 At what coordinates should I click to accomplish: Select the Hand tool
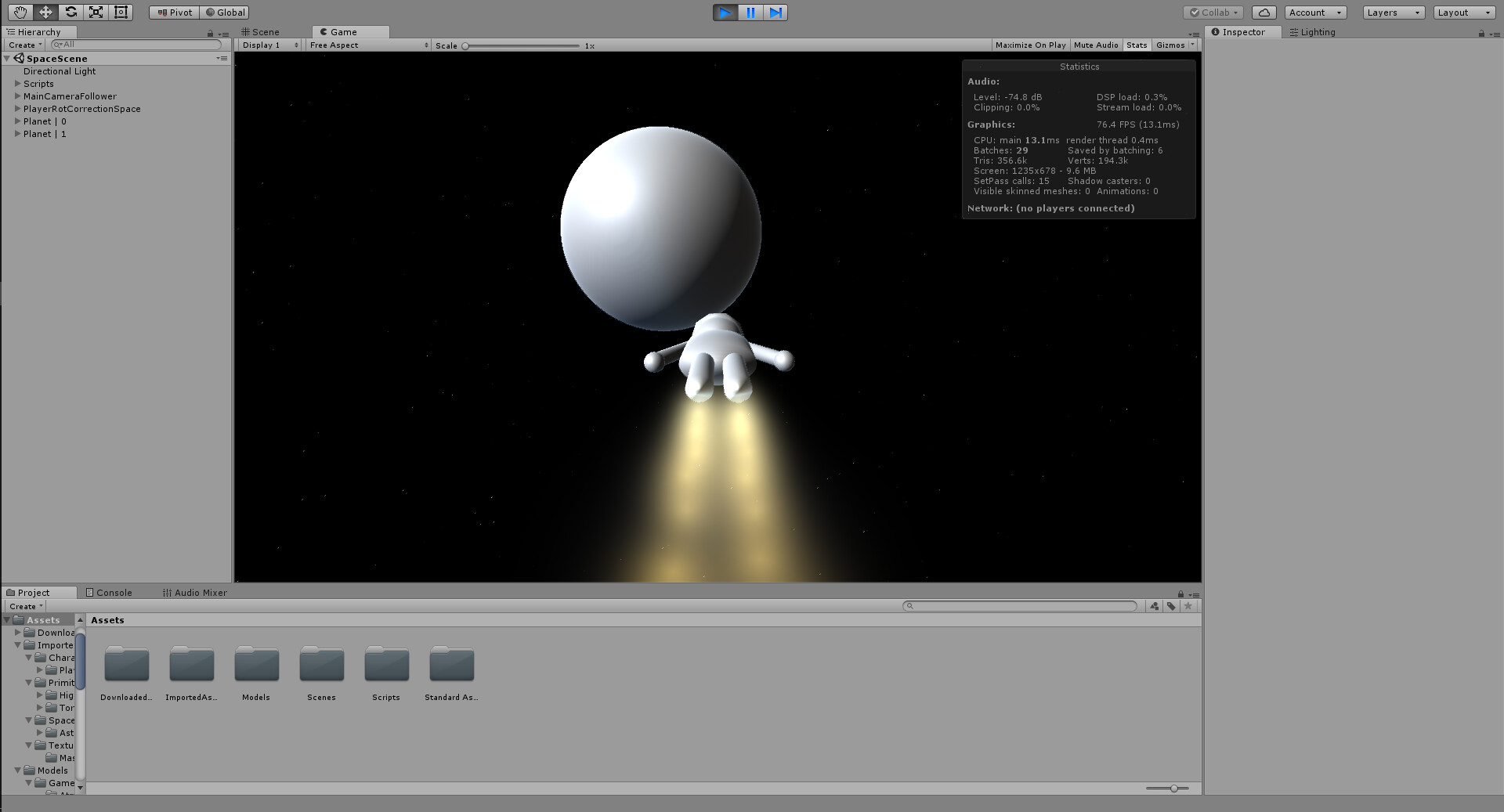pyautogui.click(x=19, y=12)
